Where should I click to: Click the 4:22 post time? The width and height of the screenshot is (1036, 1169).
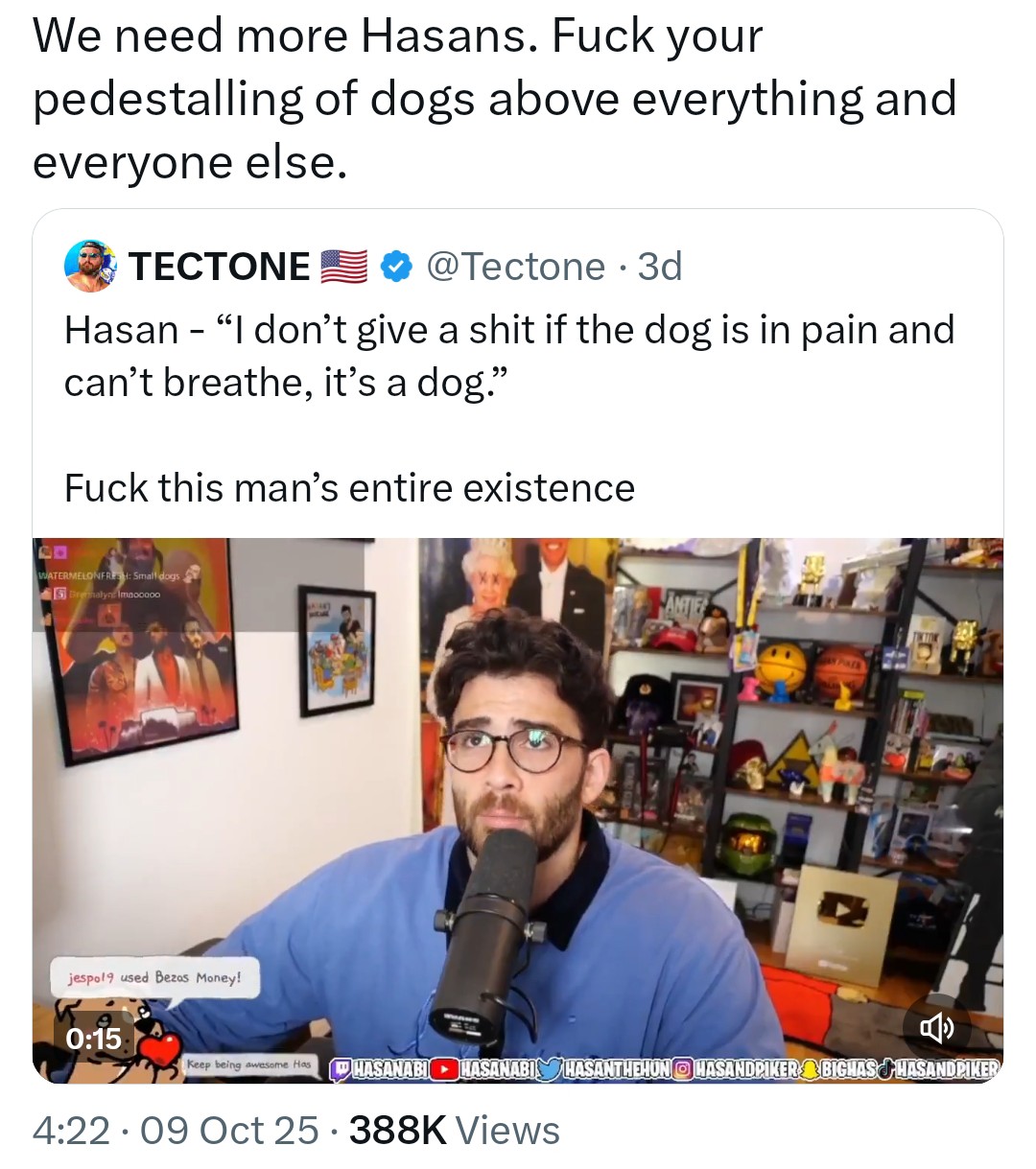(71, 1131)
